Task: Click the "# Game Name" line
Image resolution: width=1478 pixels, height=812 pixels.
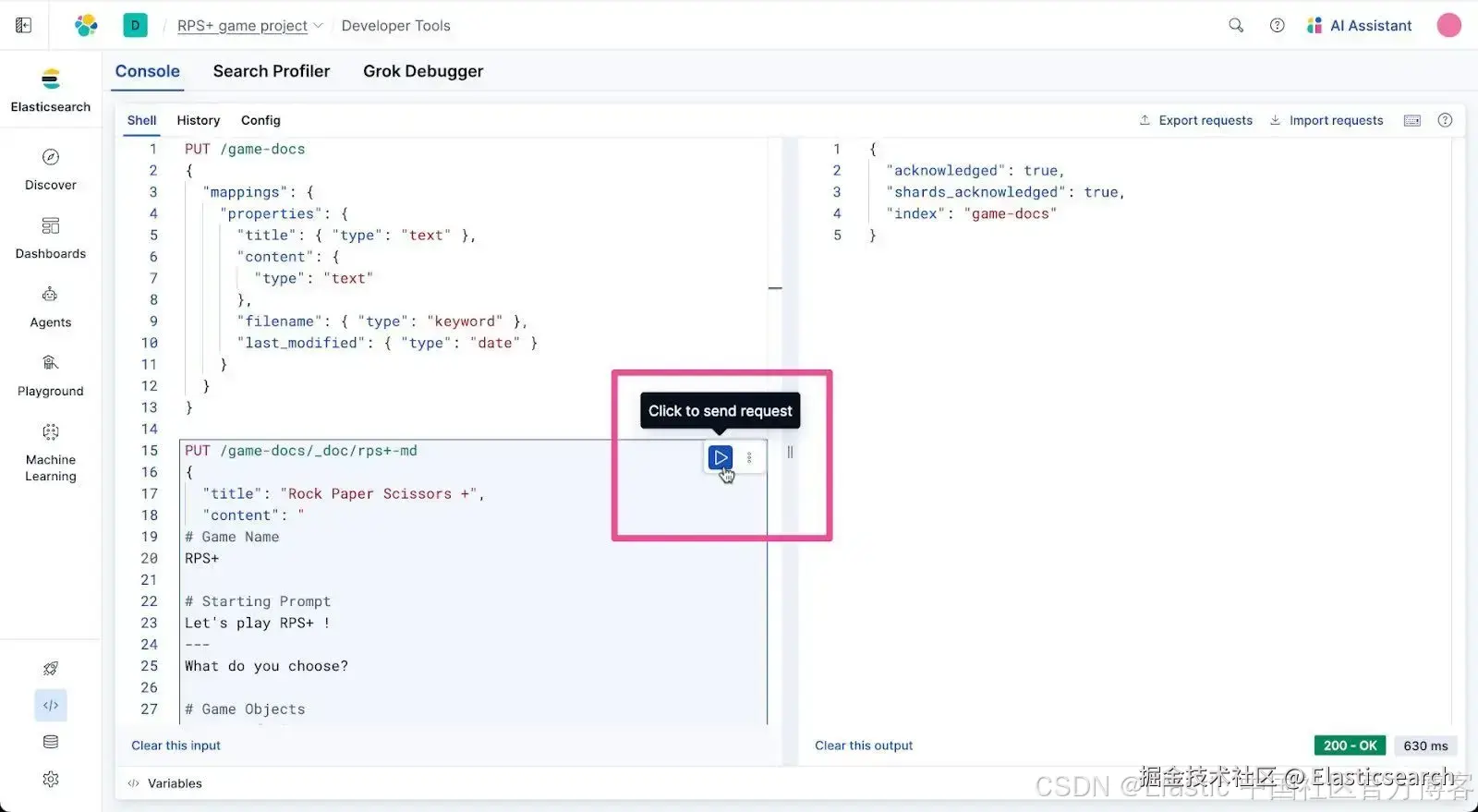Action: click(232, 537)
